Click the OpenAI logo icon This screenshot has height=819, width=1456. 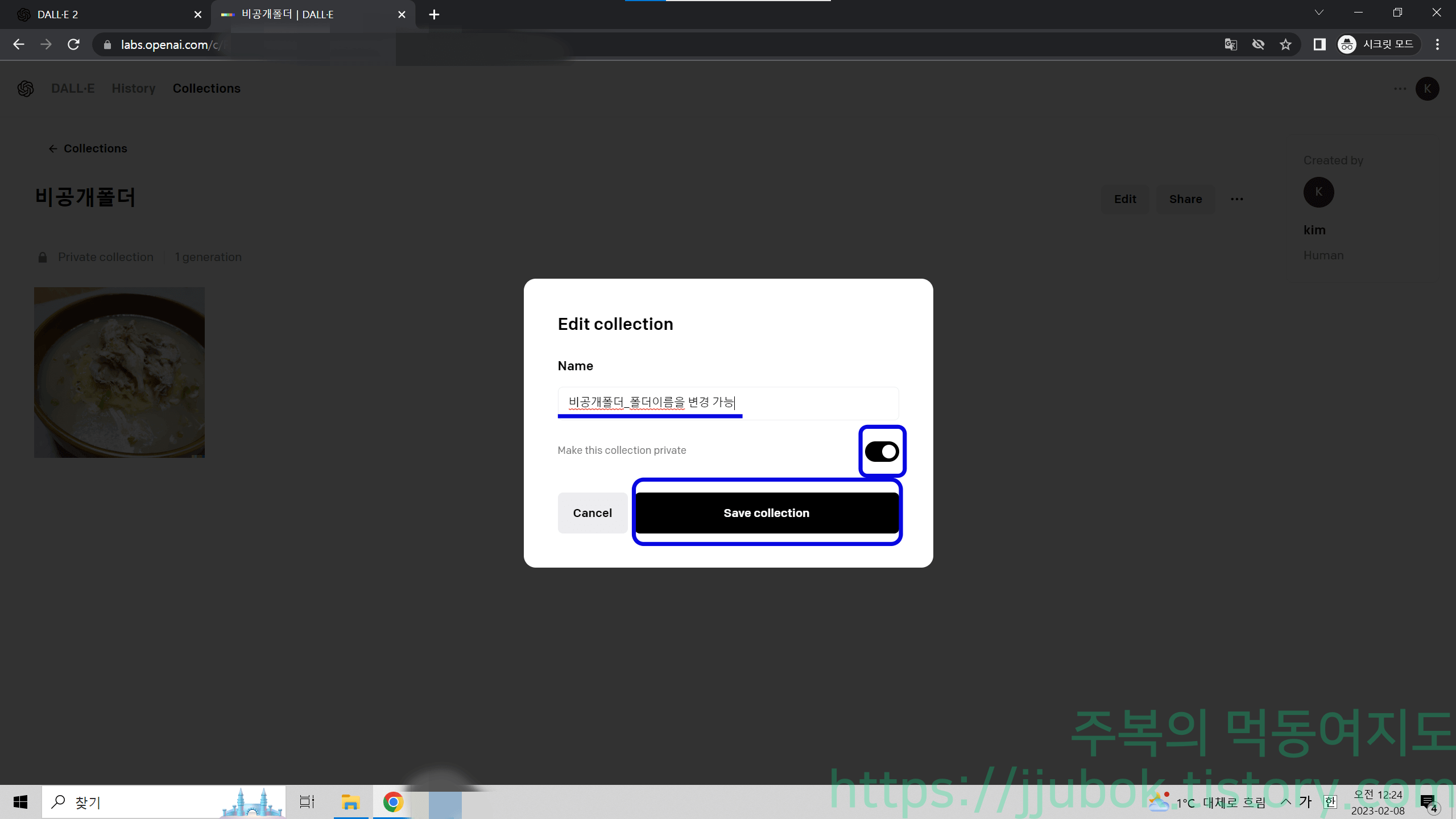[26, 89]
